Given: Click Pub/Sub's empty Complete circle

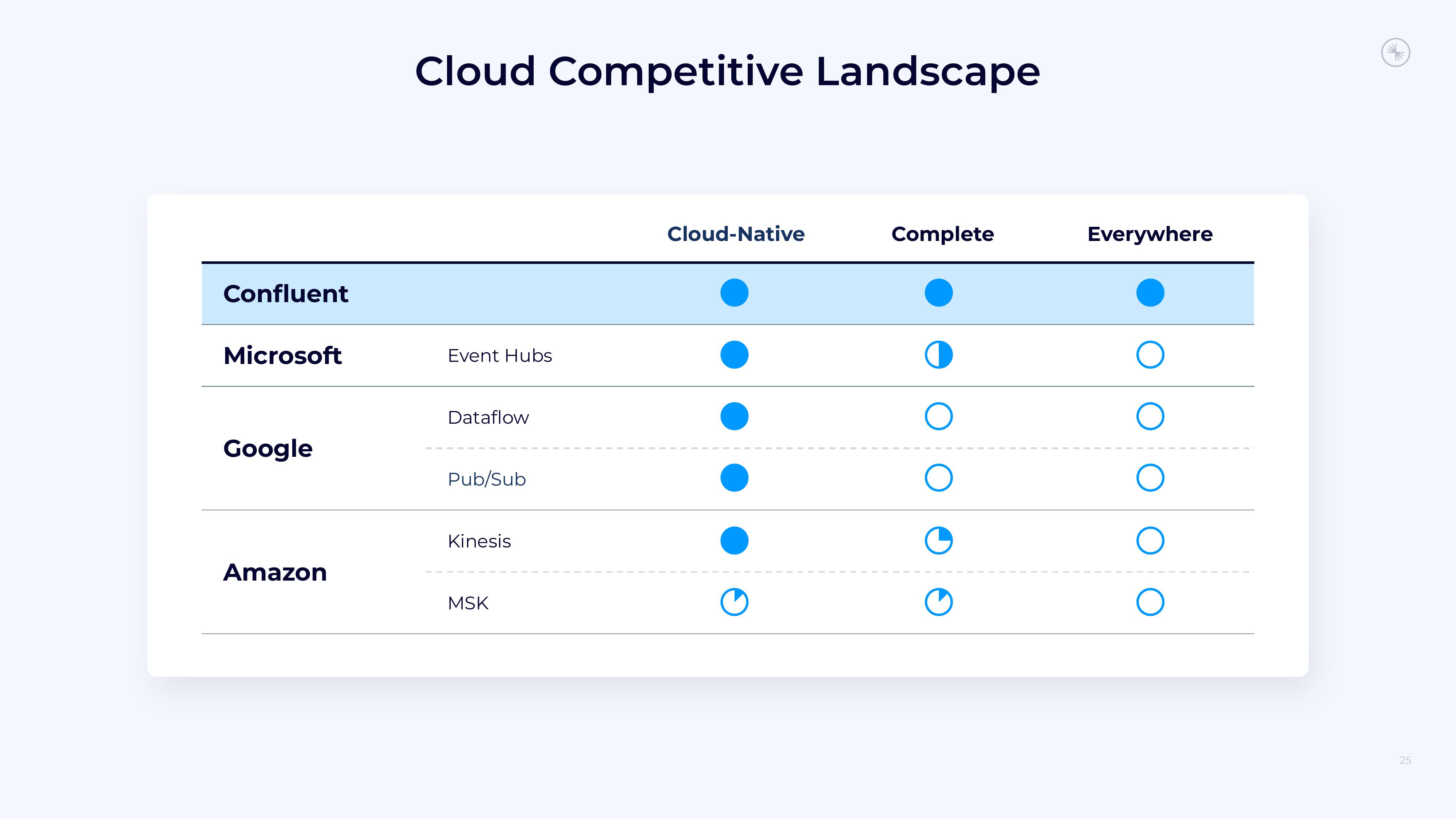Looking at the screenshot, I should (x=938, y=478).
